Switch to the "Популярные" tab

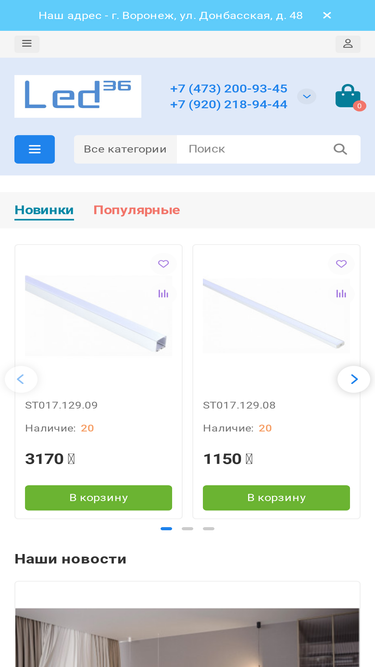tap(136, 210)
